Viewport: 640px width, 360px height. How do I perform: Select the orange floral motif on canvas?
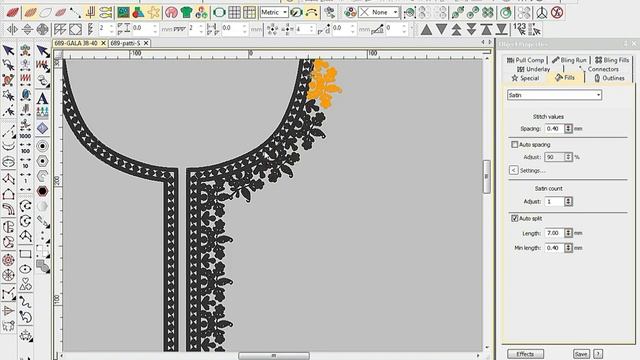[x=324, y=84]
